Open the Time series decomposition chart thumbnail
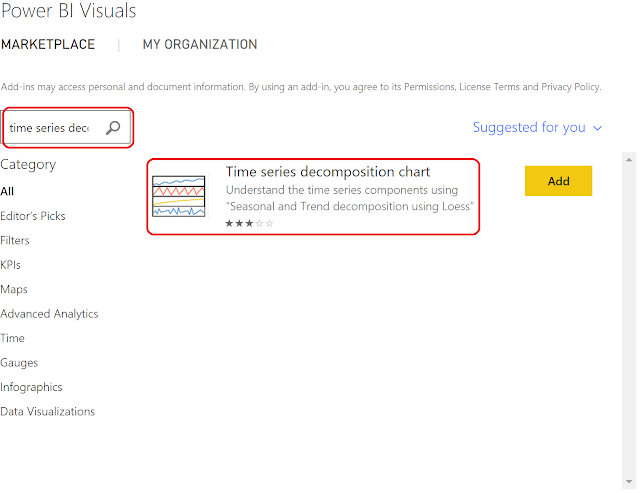The width and height of the screenshot is (640, 493). click(x=178, y=196)
